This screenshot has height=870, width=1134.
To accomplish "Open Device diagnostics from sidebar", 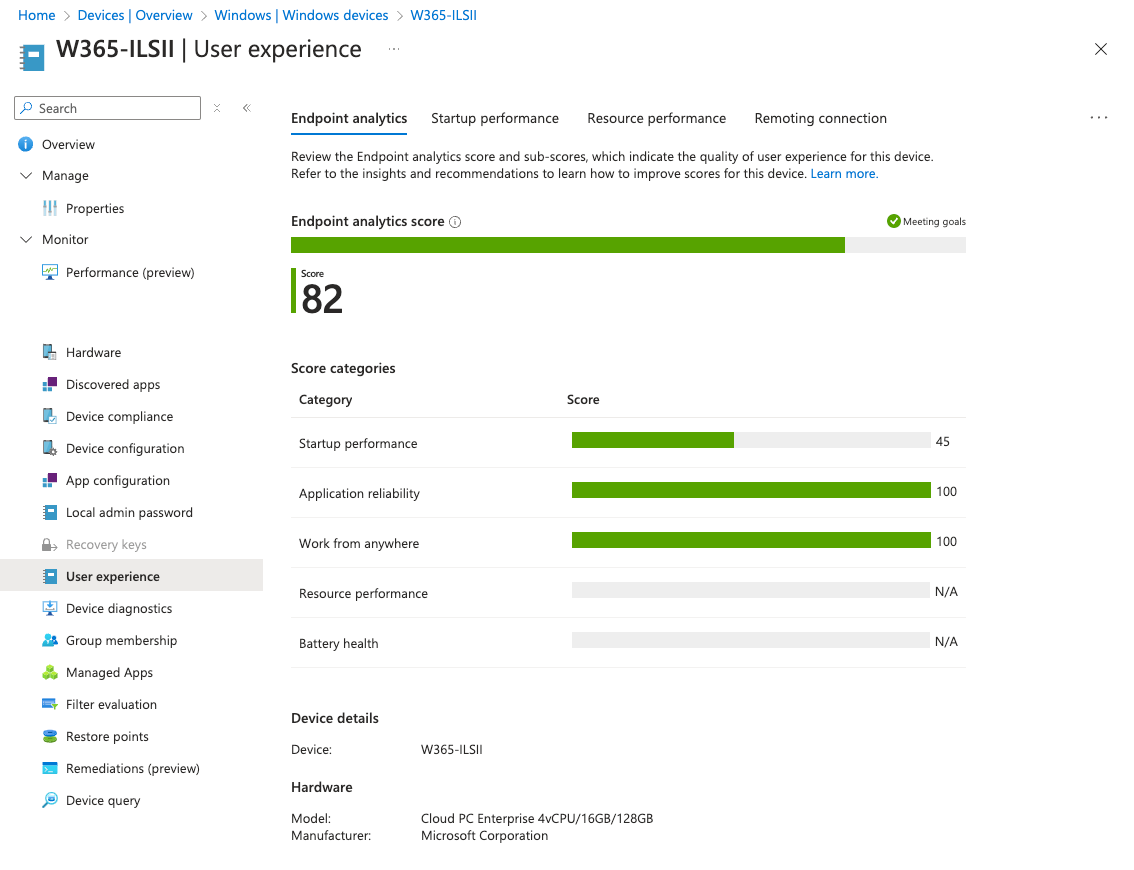I will click(119, 609).
